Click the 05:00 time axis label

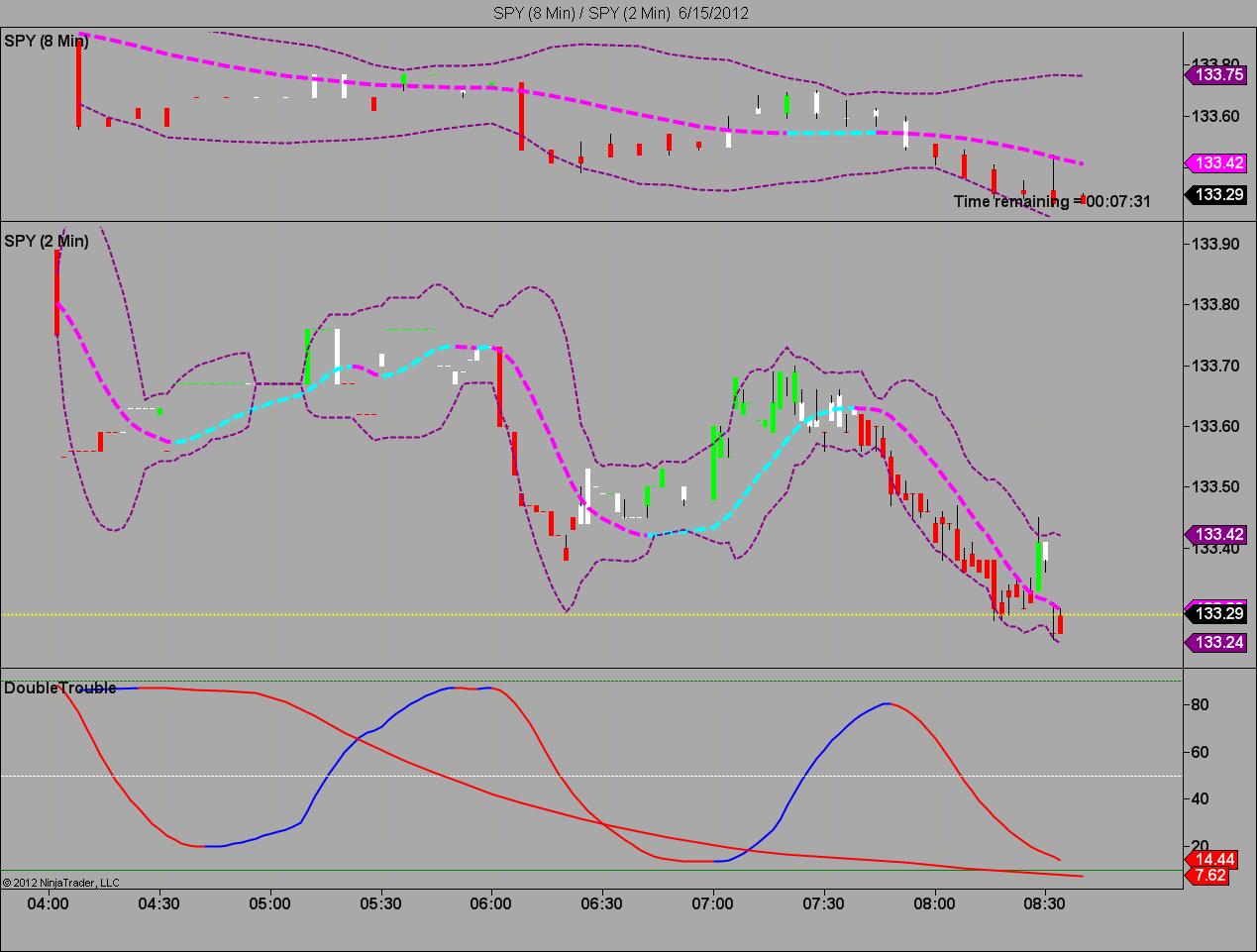(x=269, y=903)
